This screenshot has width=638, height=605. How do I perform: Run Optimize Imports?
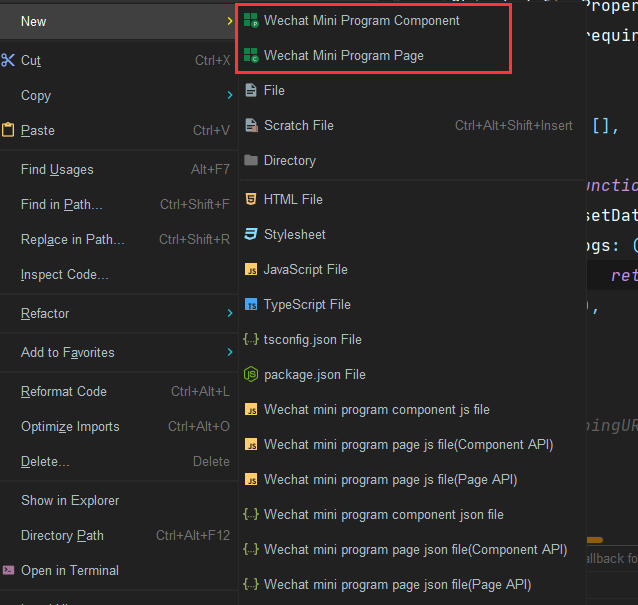click(118, 426)
